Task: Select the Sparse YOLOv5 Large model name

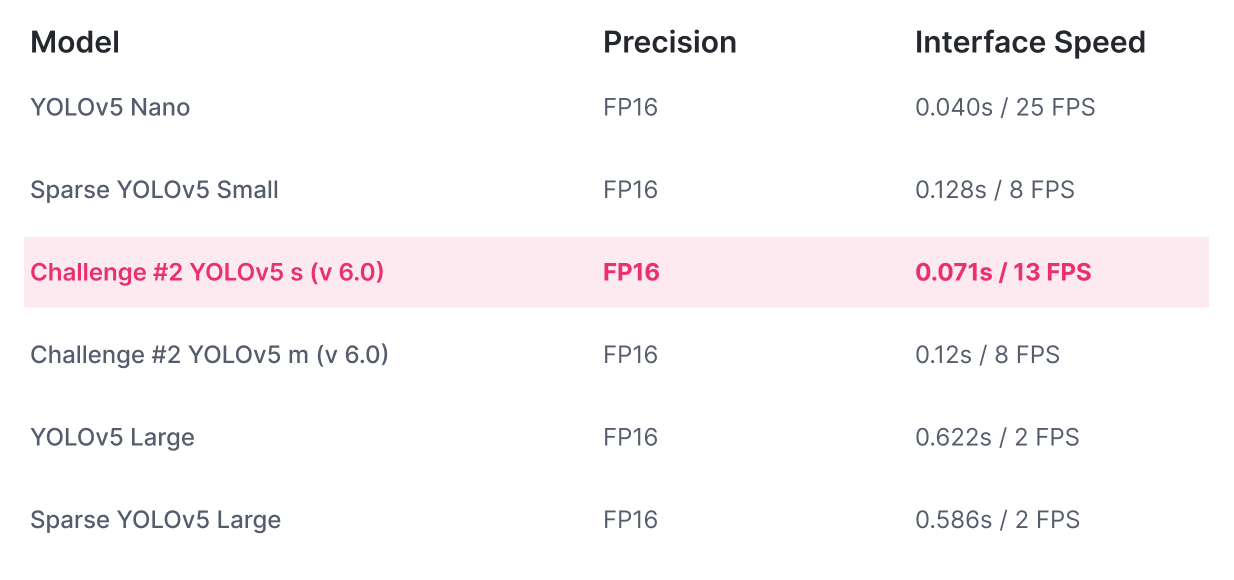Action: pos(155,520)
